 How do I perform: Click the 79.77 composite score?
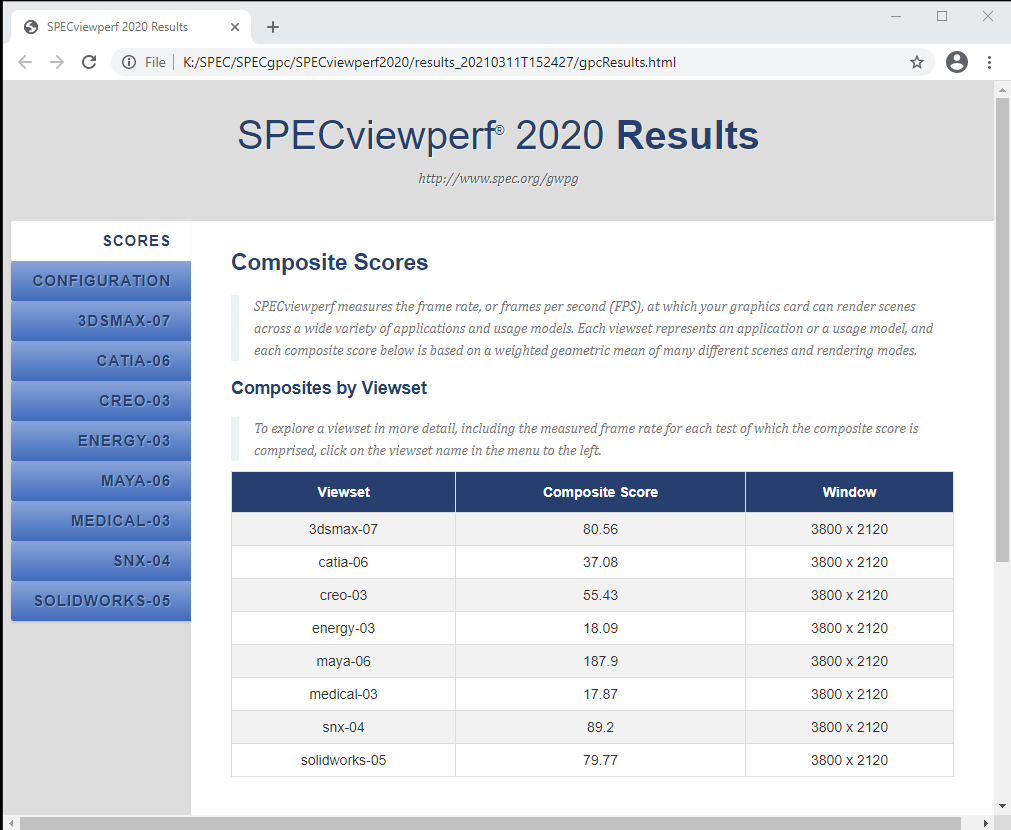600,760
